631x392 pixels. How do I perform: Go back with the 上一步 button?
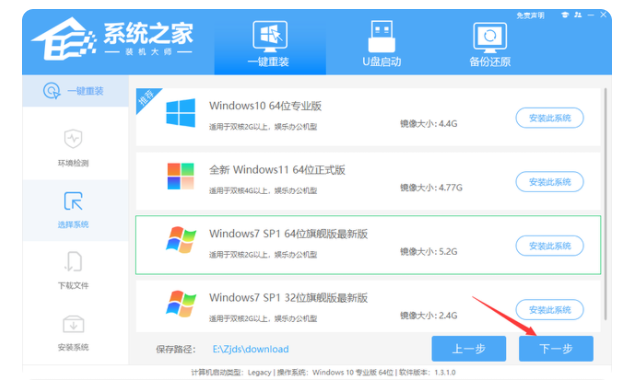[469, 349]
